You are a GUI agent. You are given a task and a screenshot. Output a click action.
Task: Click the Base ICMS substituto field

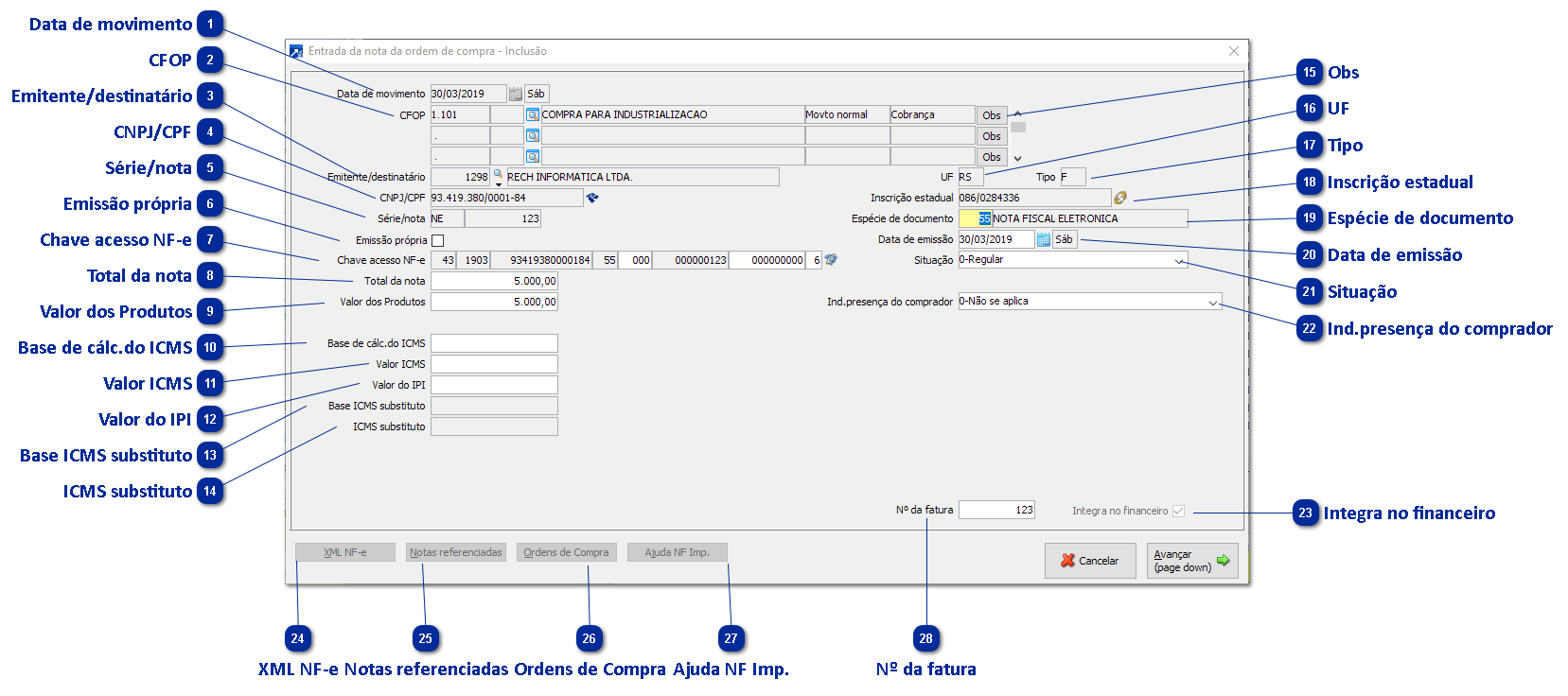click(494, 406)
